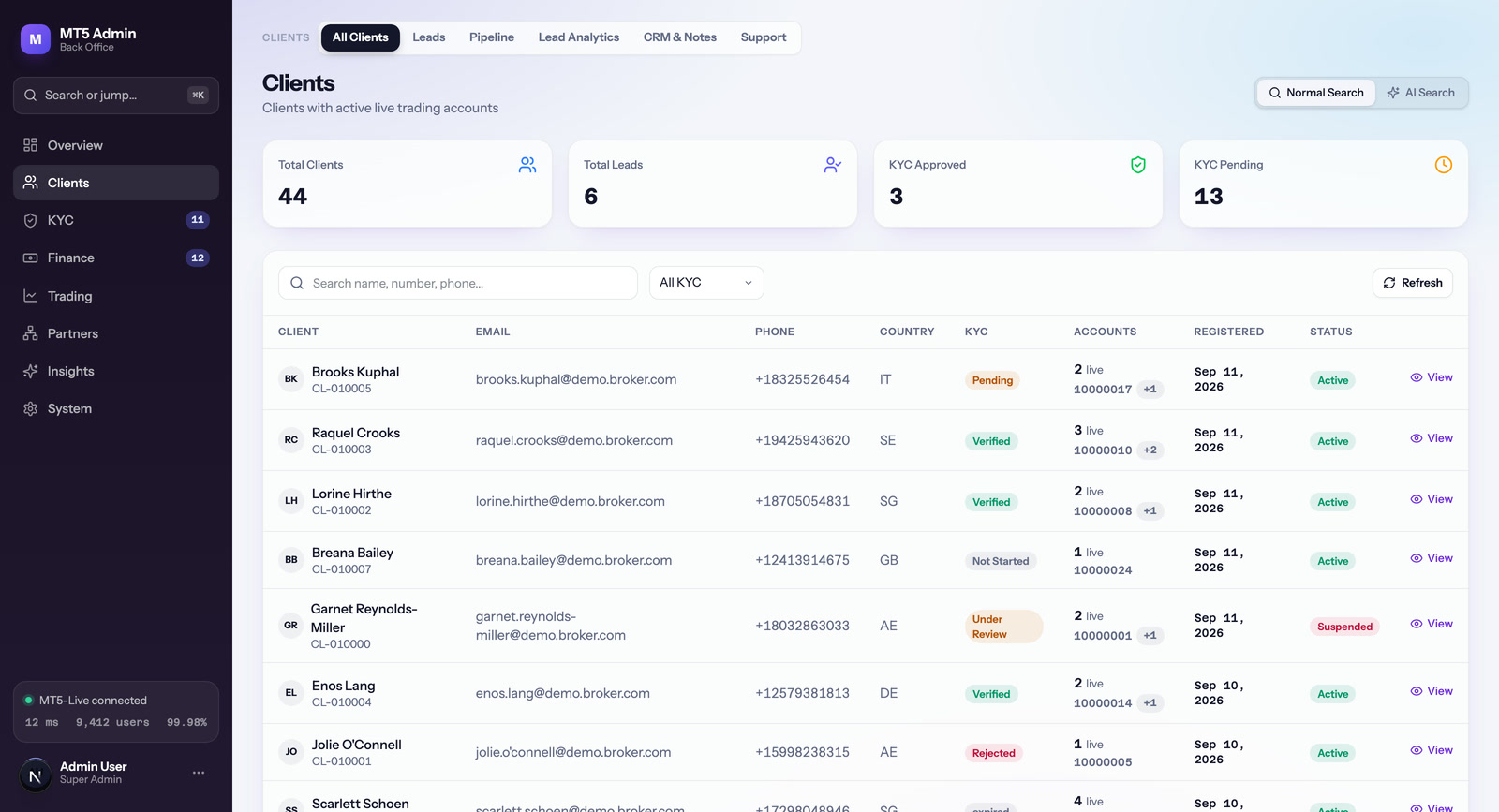Open the All KYC filter dropdown
The image size is (1499, 812).
[706, 283]
